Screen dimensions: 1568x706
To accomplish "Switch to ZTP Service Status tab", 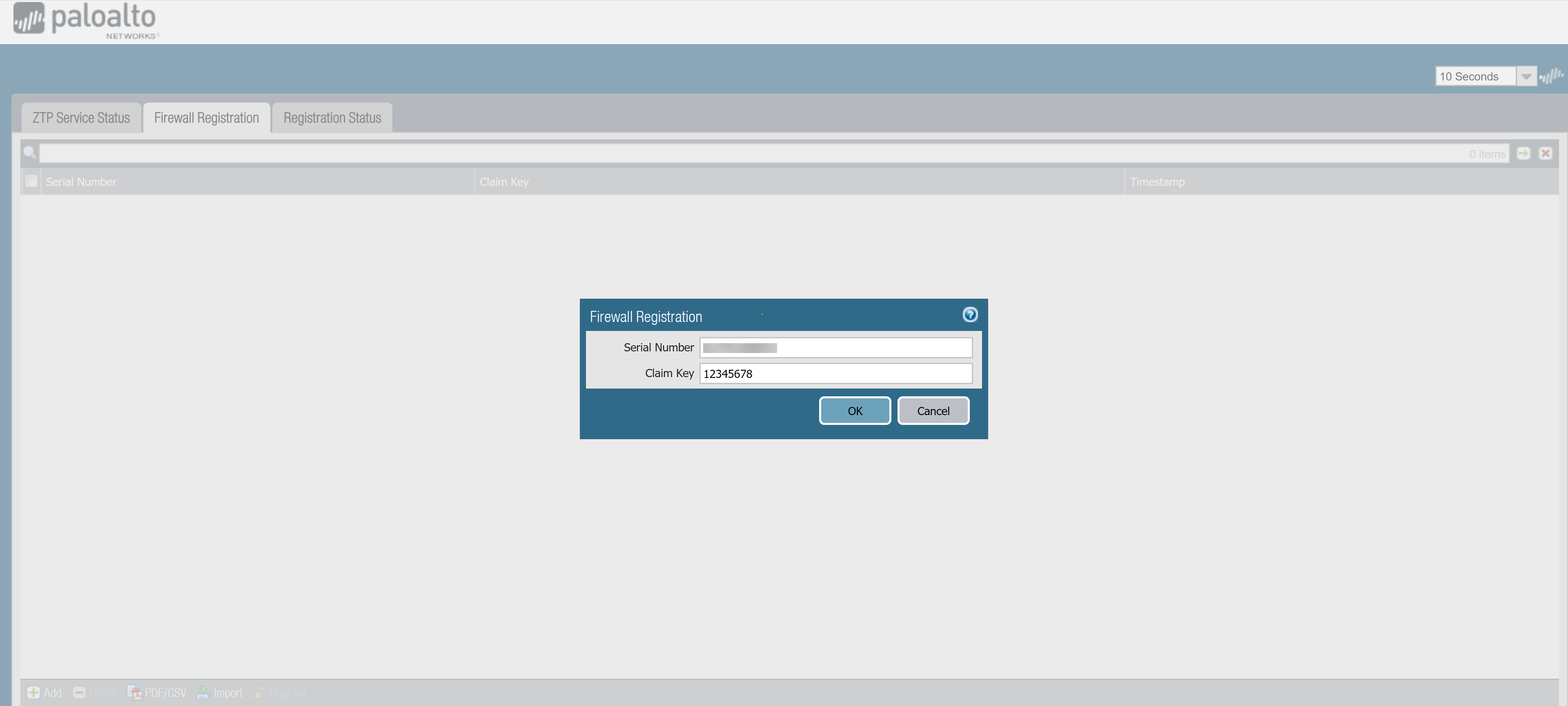I will pos(81,118).
